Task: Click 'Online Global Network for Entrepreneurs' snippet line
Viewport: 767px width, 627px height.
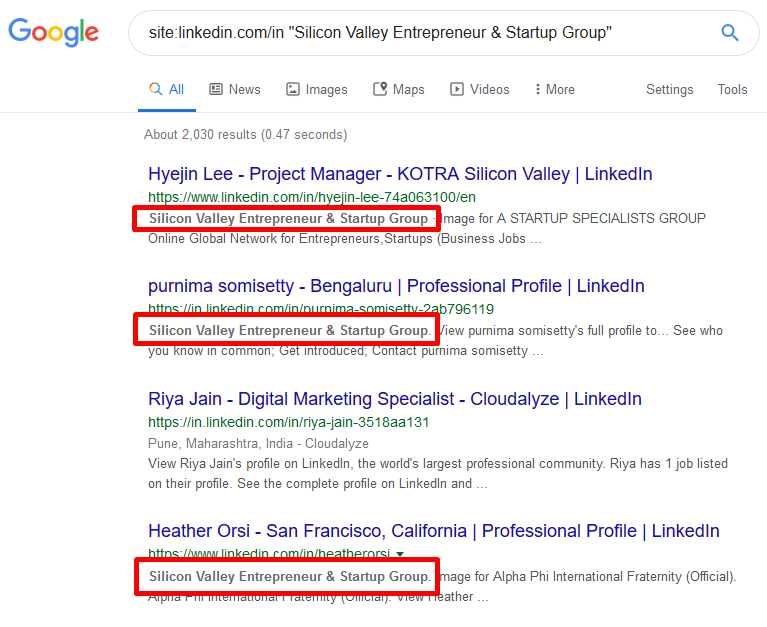Action: [x=345, y=239]
